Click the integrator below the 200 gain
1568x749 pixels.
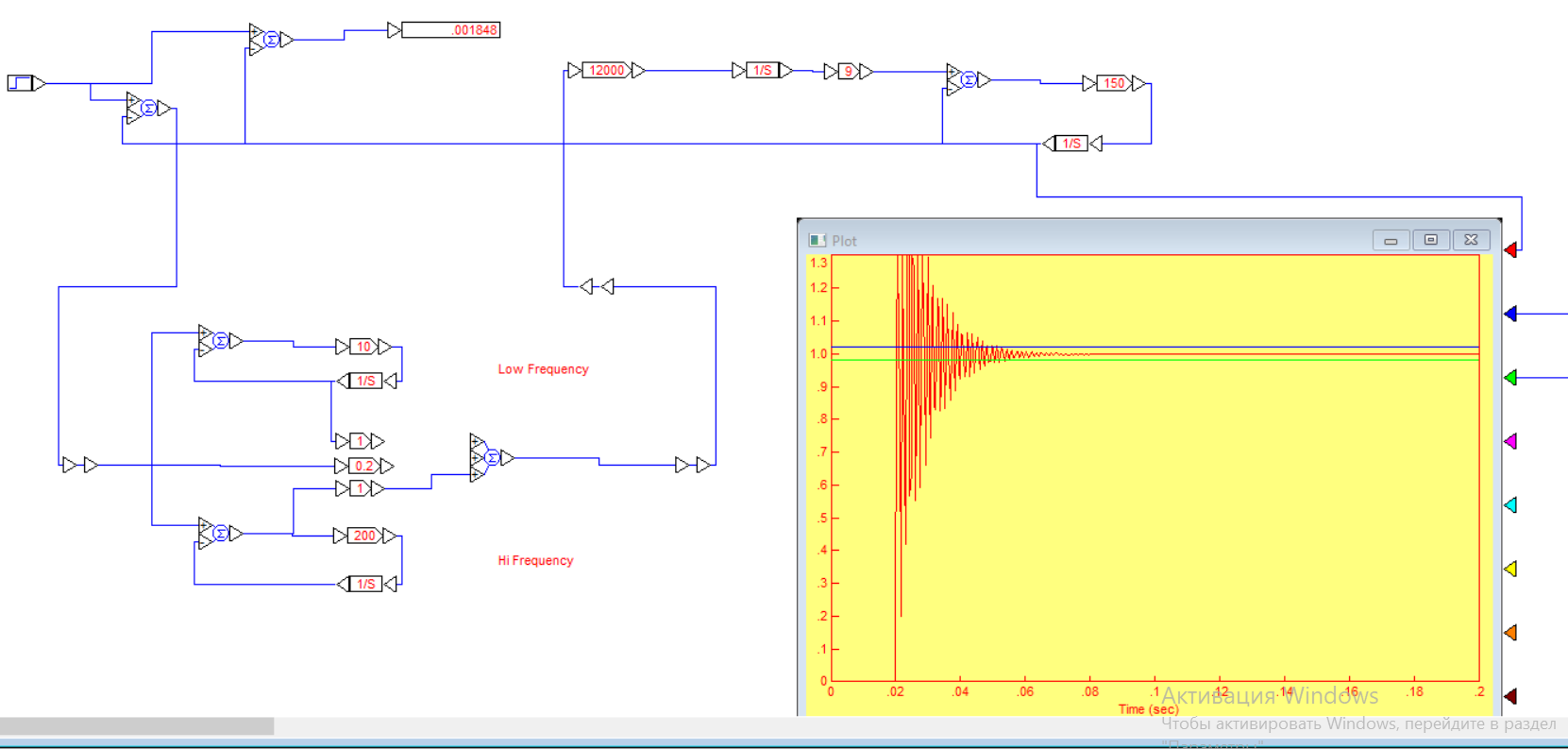click(365, 585)
